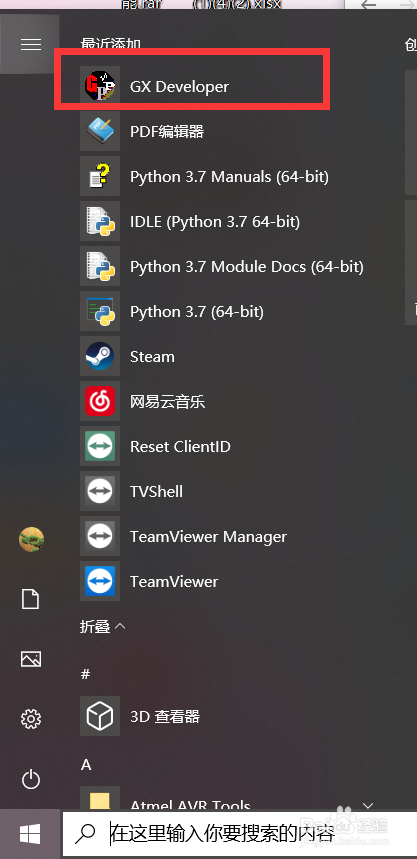Open Reset ClientID icon

pyautogui.click(x=100, y=446)
